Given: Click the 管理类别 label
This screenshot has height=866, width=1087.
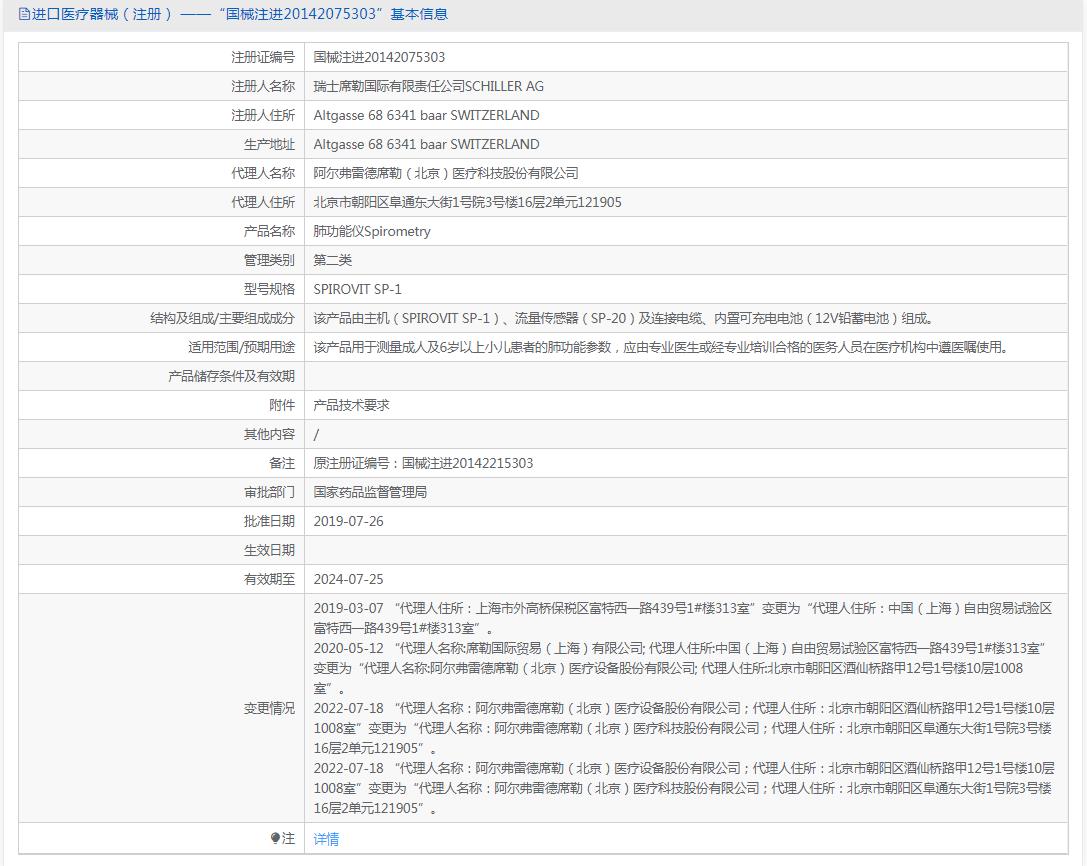Looking at the screenshot, I should tap(269, 260).
